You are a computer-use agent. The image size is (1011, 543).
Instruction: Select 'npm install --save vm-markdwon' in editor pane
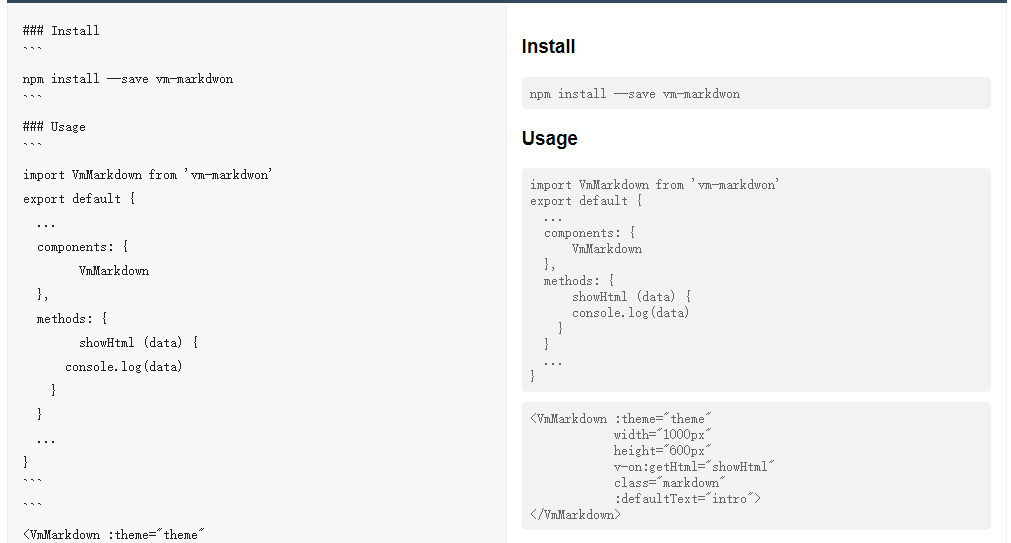[x=128, y=79]
